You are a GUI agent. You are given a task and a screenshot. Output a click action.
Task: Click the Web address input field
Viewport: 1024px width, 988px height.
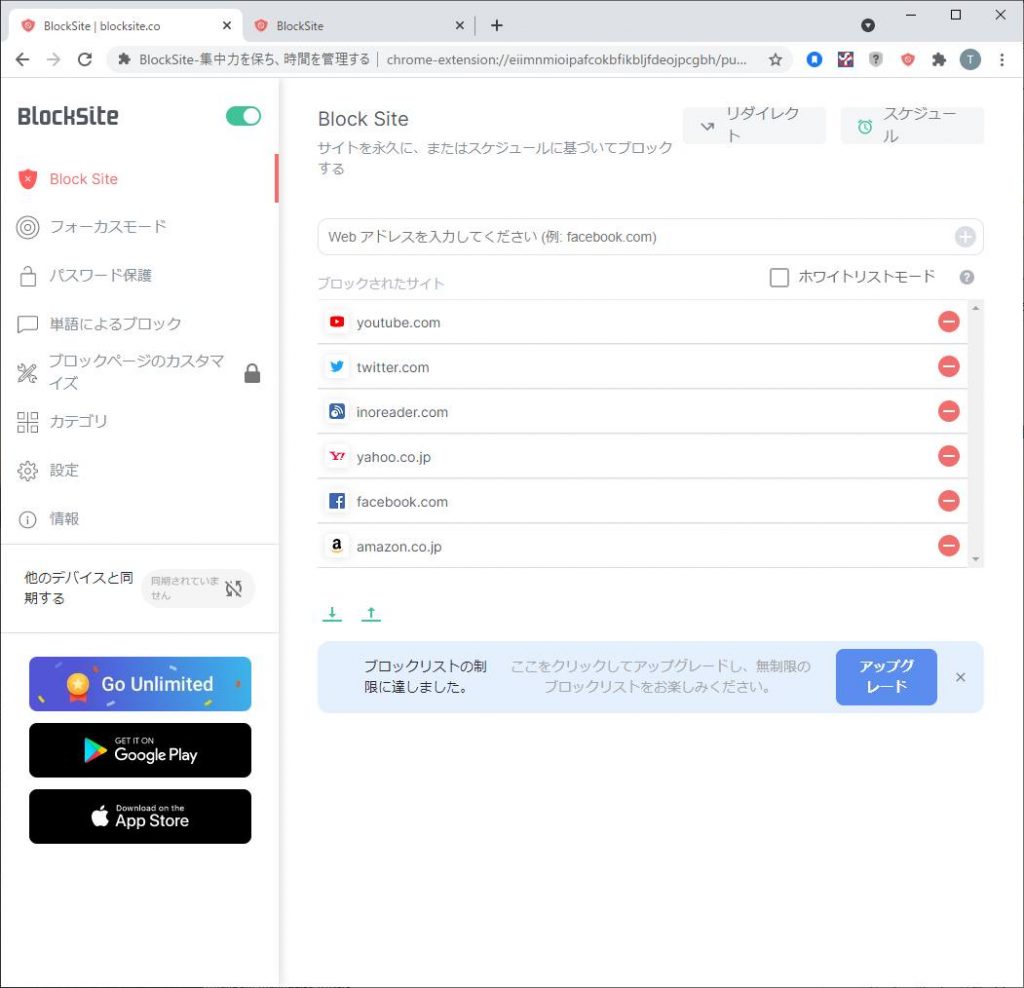tap(635, 237)
